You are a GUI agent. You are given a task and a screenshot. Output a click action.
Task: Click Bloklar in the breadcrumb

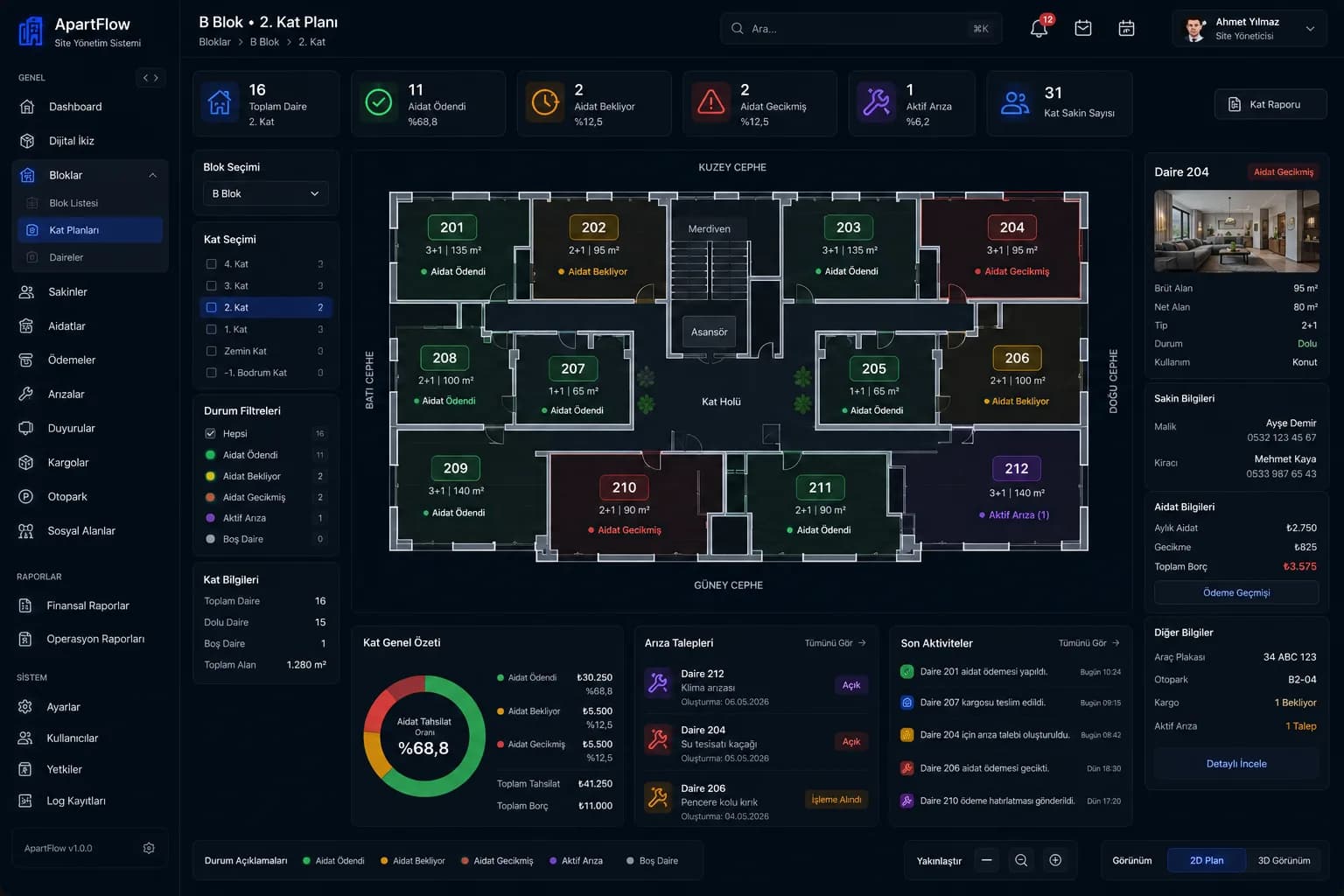point(214,42)
